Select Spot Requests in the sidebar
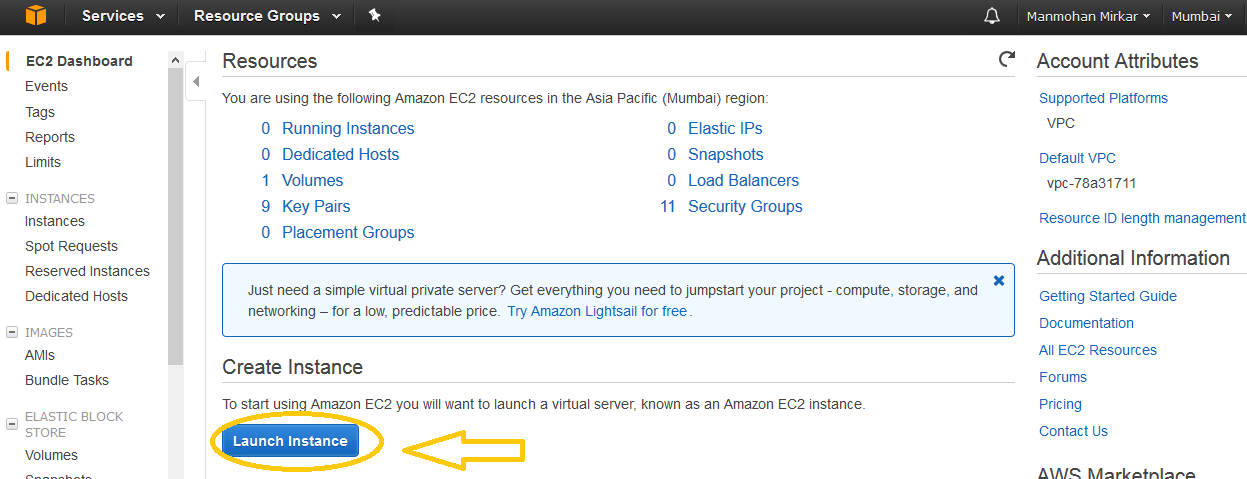Image resolution: width=1247 pixels, height=479 pixels. coord(71,246)
